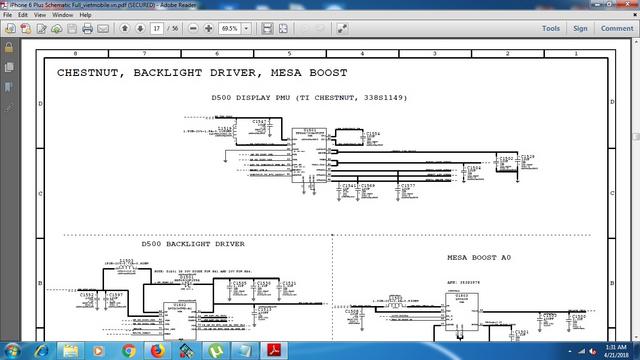Image resolution: width=640 pixels, height=360 pixels.
Task: Click the page number input field
Action: coord(157,28)
